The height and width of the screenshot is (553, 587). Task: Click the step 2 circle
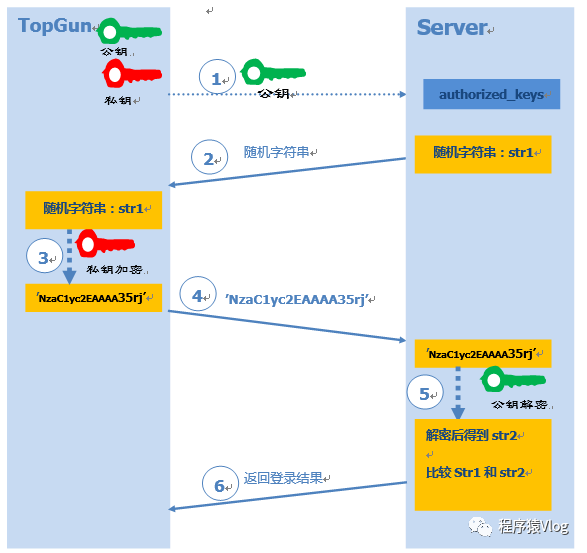[209, 157]
